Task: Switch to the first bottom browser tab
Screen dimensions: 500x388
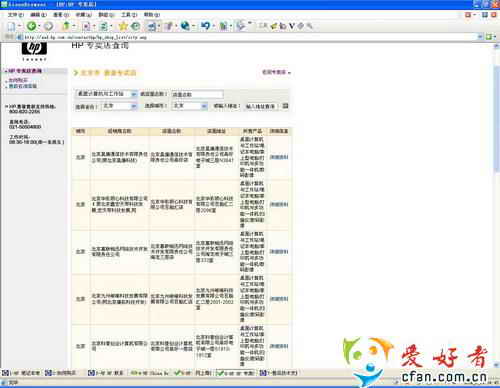Action: (x=21, y=373)
